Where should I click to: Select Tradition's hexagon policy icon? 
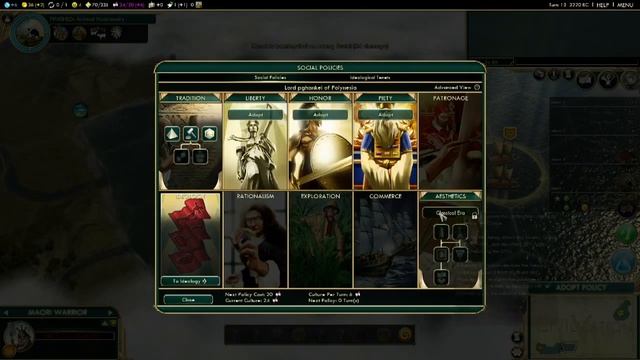pyautogui.click(x=209, y=134)
